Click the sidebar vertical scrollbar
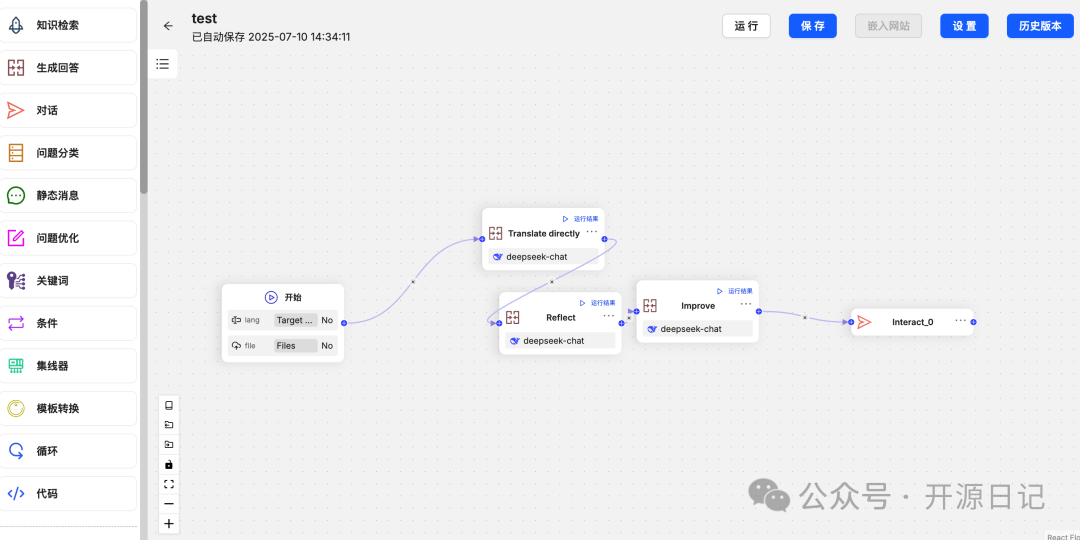Screen dimensions: 1080x540 tap(143, 96)
